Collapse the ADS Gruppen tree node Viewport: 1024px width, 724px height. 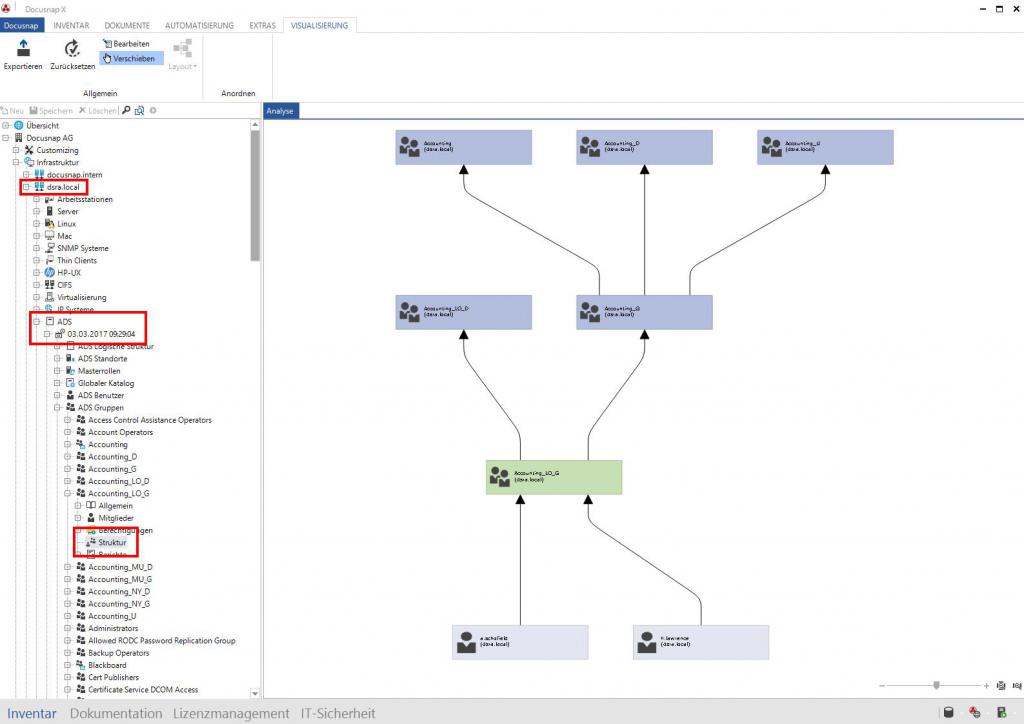click(57, 407)
